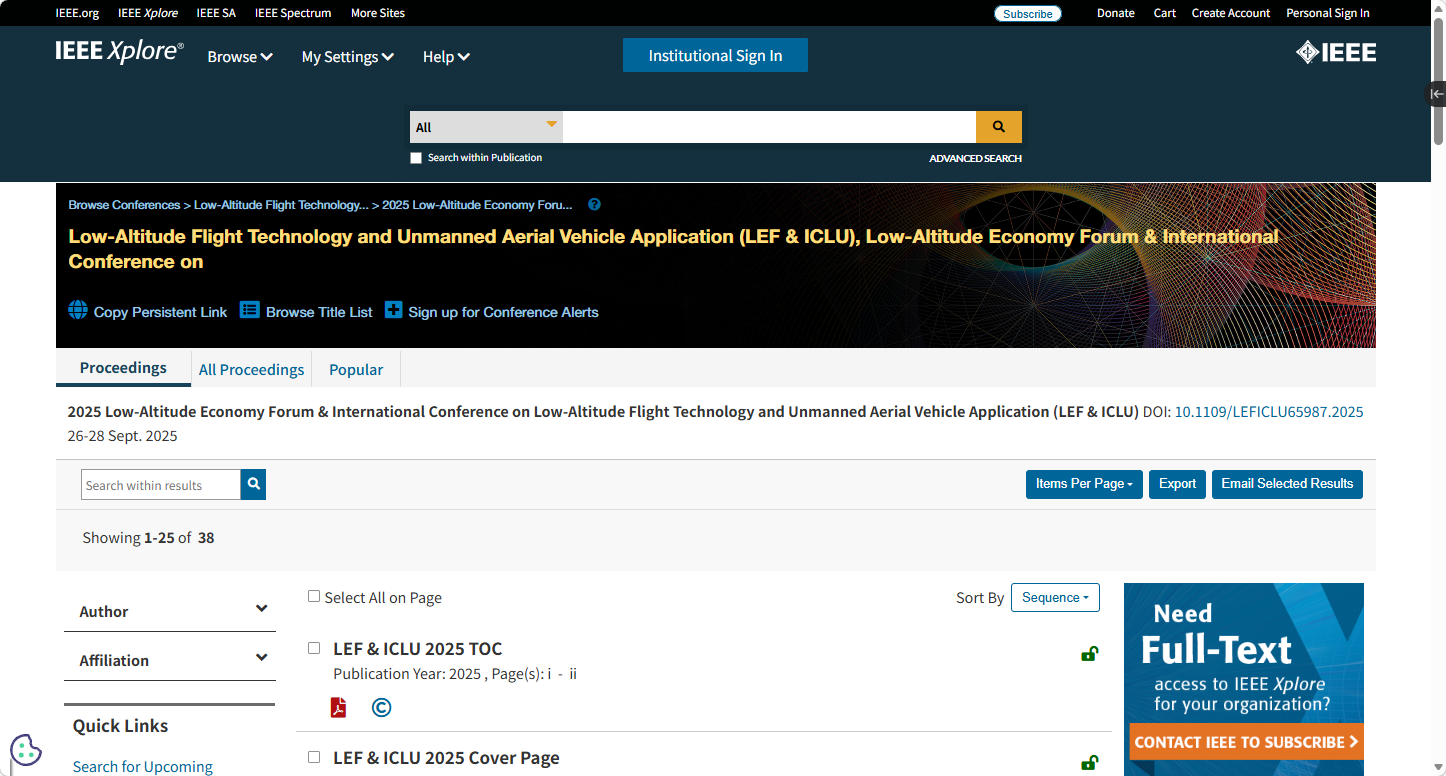The height and width of the screenshot is (776, 1446).
Task: Click the green open-access lock for TOC
Action: coord(1089,654)
